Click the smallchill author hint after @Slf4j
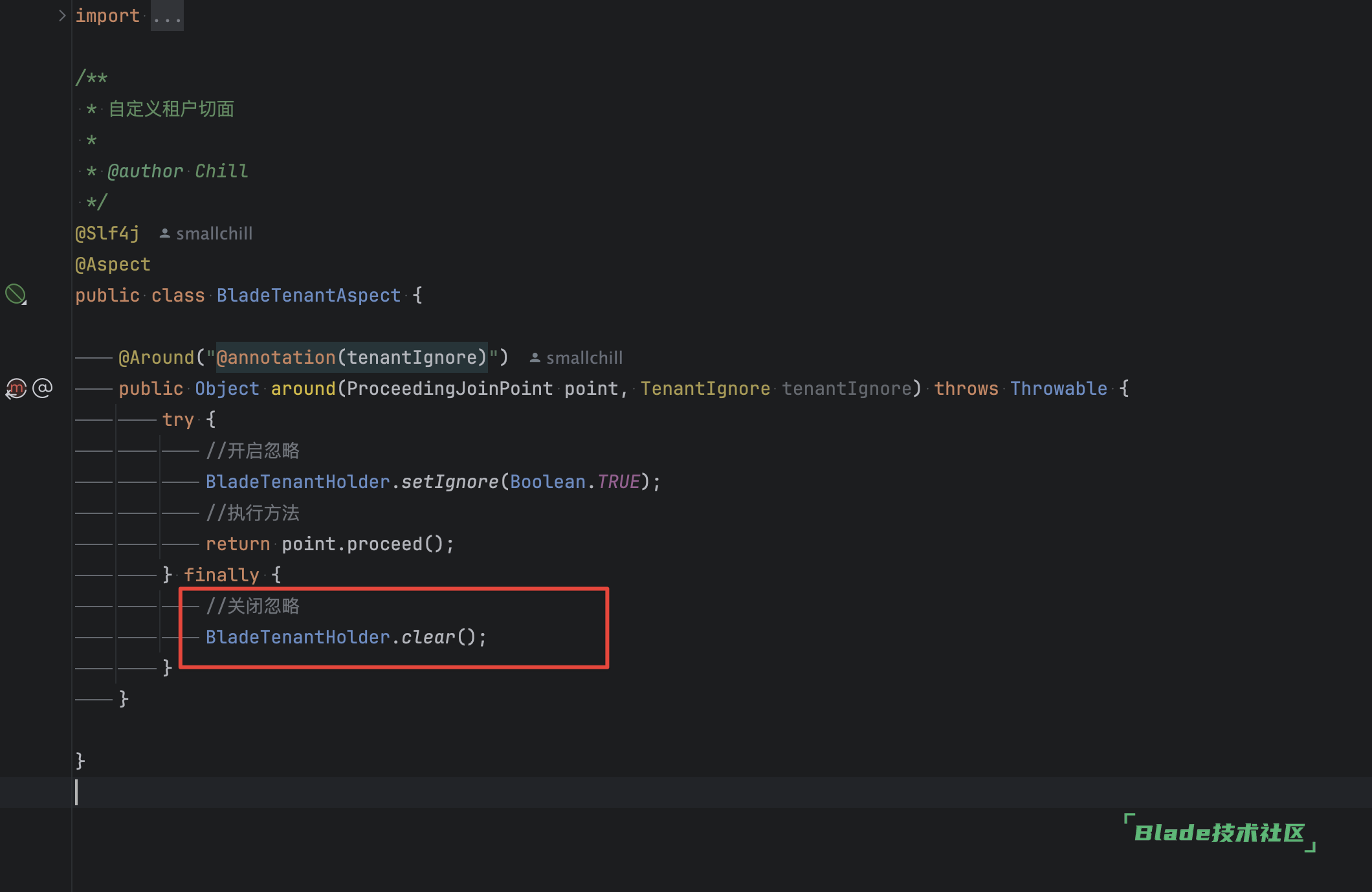Image resolution: width=1372 pixels, height=892 pixels. click(206, 234)
